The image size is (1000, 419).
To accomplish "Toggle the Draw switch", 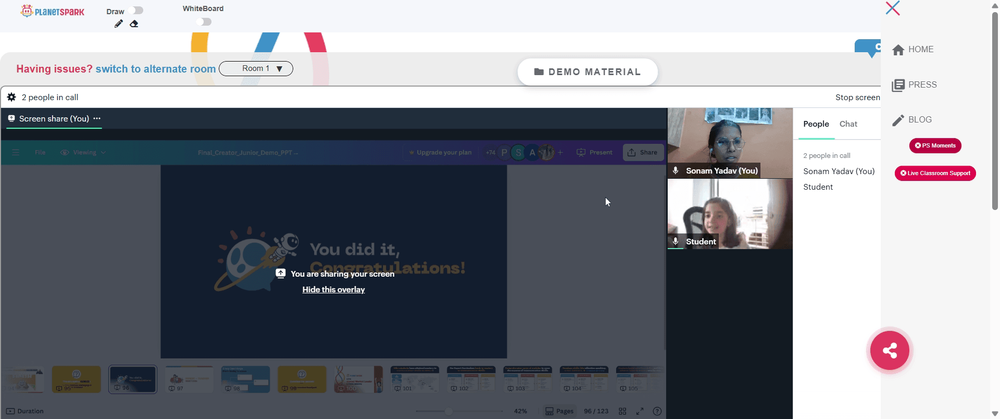I will click(x=135, y=10).
